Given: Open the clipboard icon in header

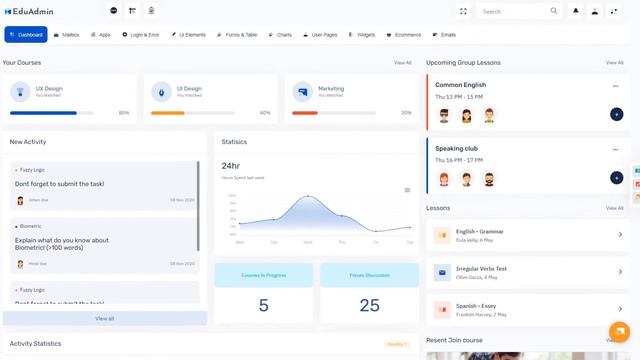Looking at the screenshot, I should click(x=151, y=11).
